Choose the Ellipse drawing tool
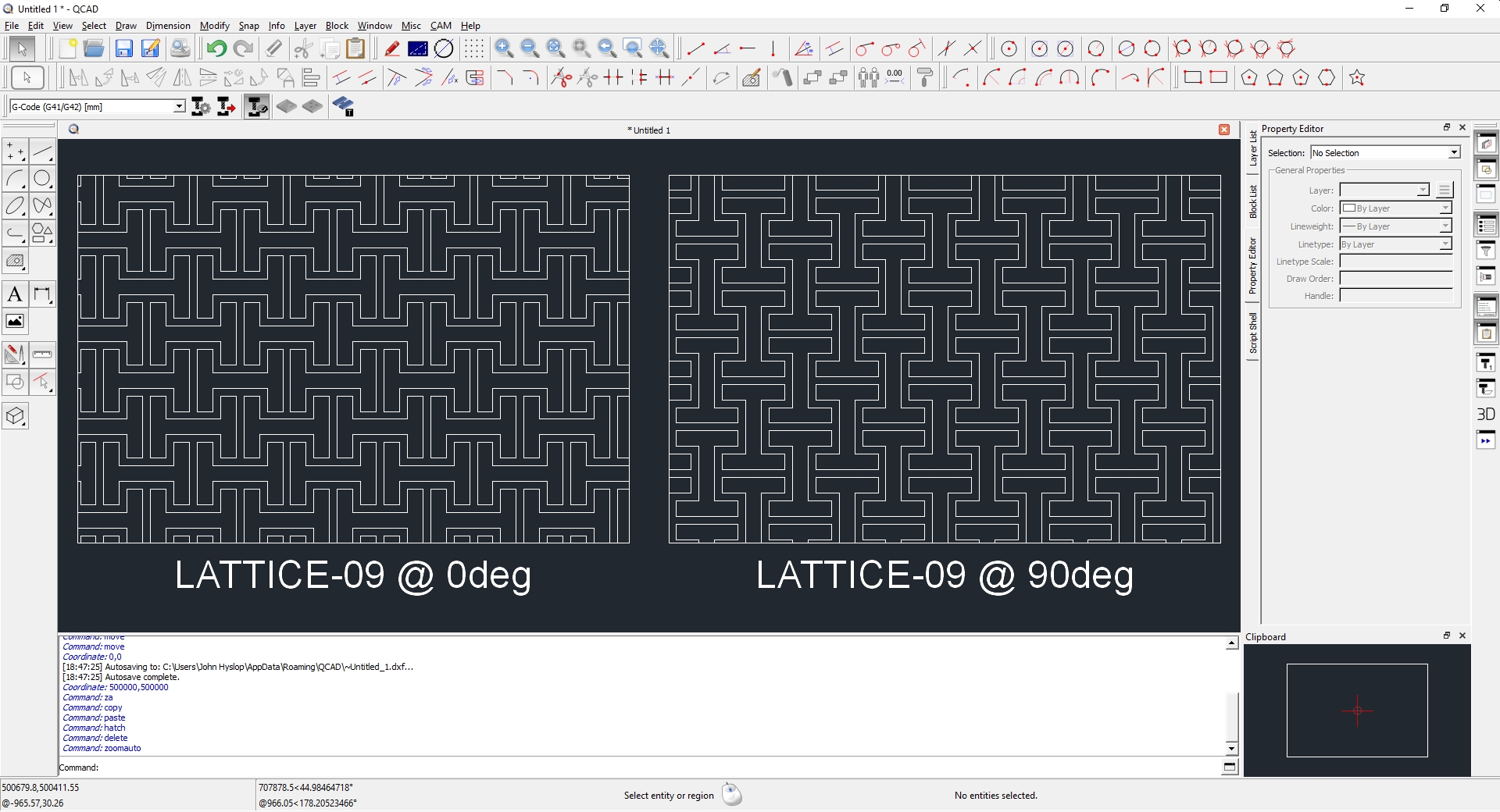The height and width of the screenshot is (812, 1500). [15, 206]
